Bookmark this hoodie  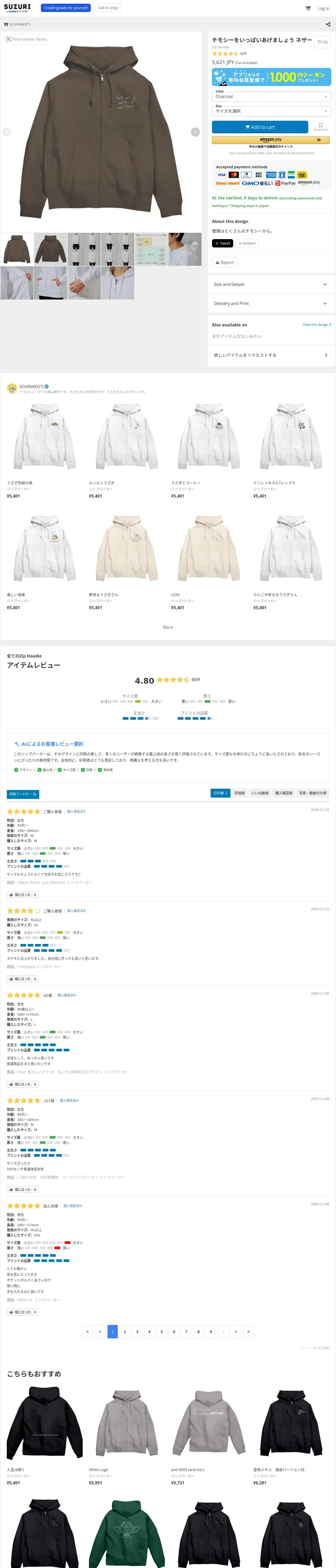click(321, 126)
